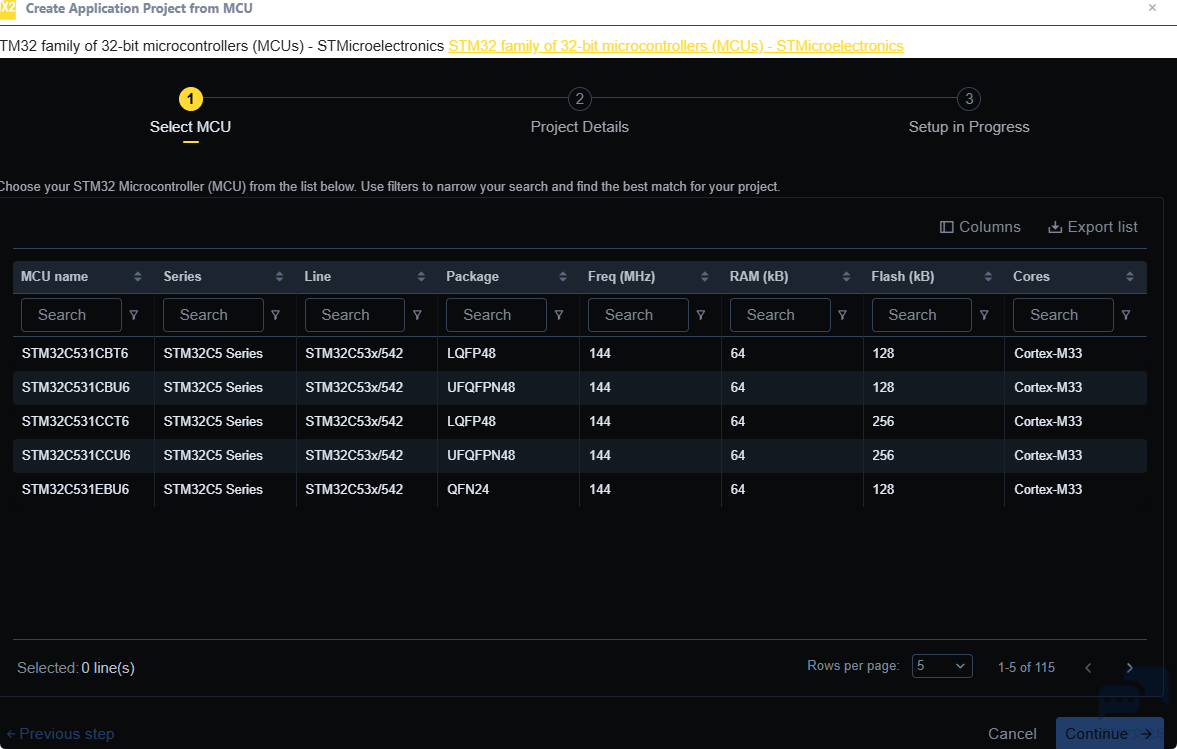The height and width of the screenshot is (749, 1177).
Task: Select row STM32C531CBT6
Action: click(579, 353)
